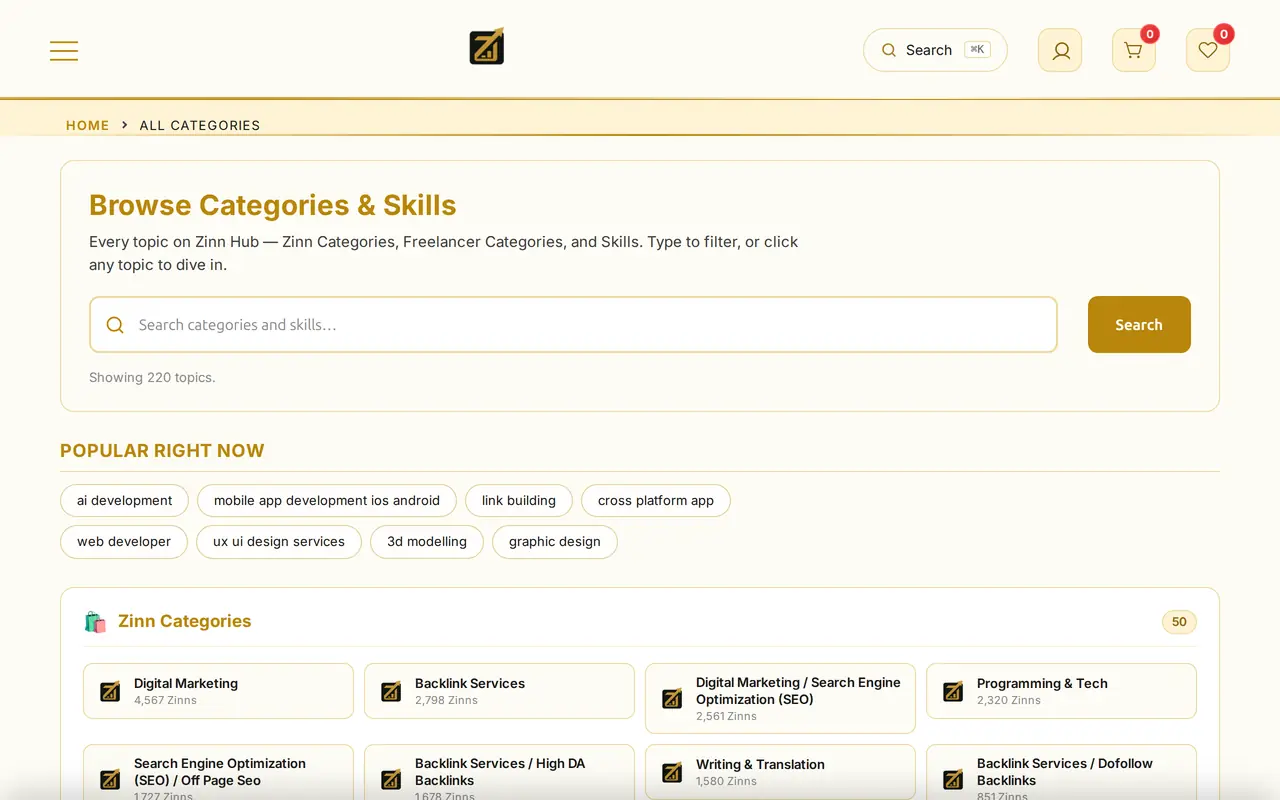Open Backlink Services / High DA Backlinks card
Viewport: 1280px width, 800px height.
499,772
